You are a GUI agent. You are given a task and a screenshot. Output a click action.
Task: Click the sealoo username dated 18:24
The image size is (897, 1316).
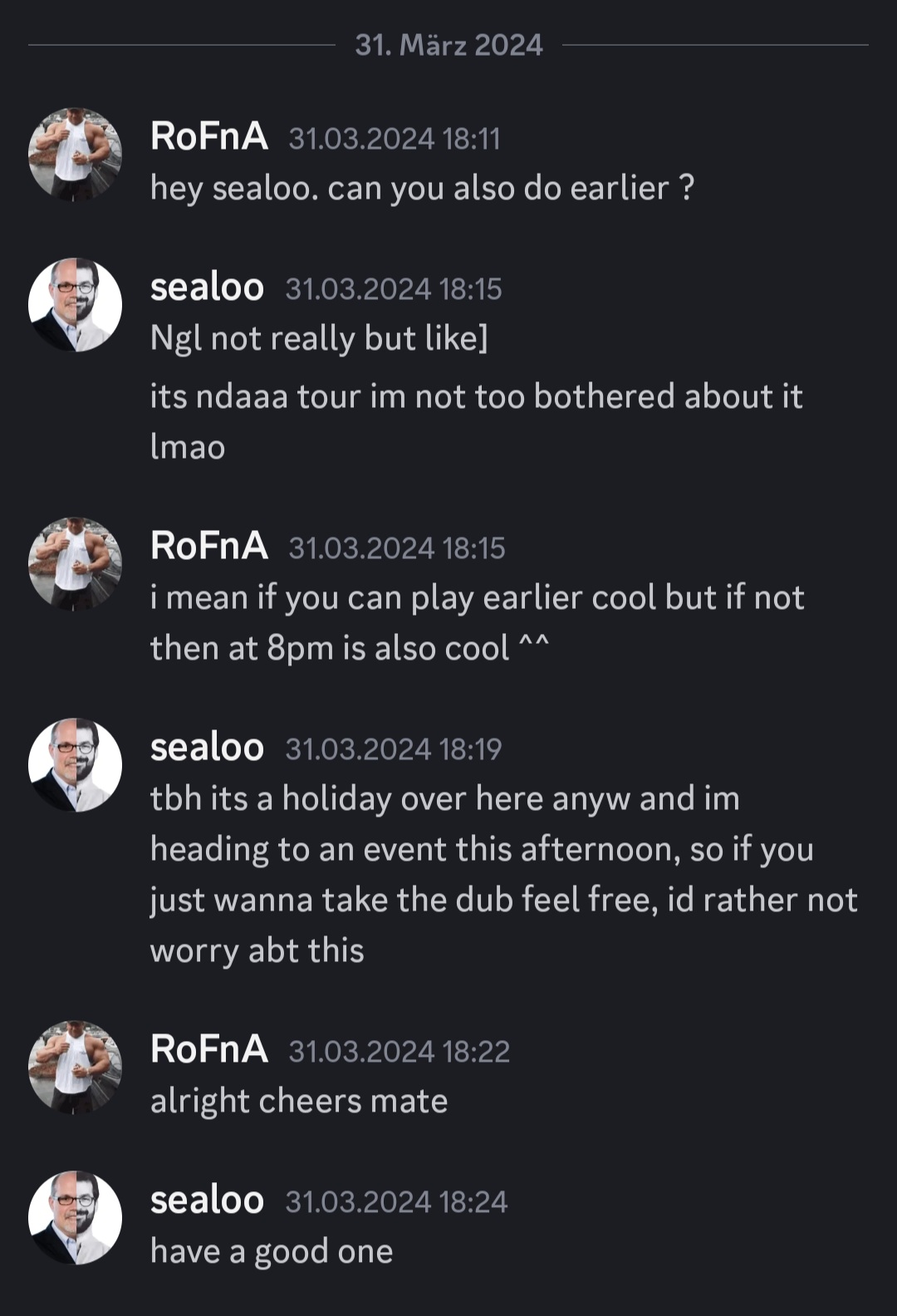(x=207, y=1201)
